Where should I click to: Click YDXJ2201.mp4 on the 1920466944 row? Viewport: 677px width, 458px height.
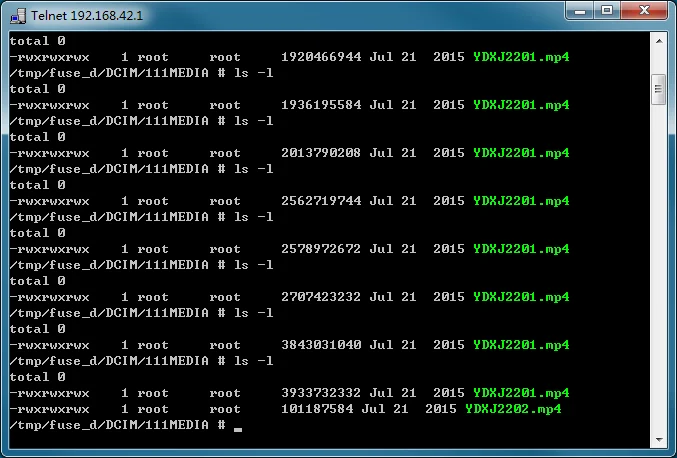click(x=521, y=57)
